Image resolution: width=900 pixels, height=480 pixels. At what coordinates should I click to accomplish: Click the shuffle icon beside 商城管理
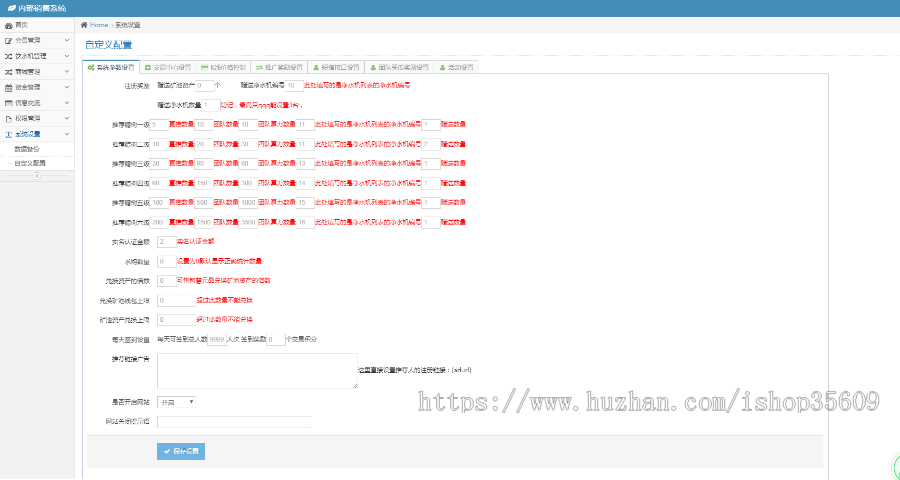8,72
